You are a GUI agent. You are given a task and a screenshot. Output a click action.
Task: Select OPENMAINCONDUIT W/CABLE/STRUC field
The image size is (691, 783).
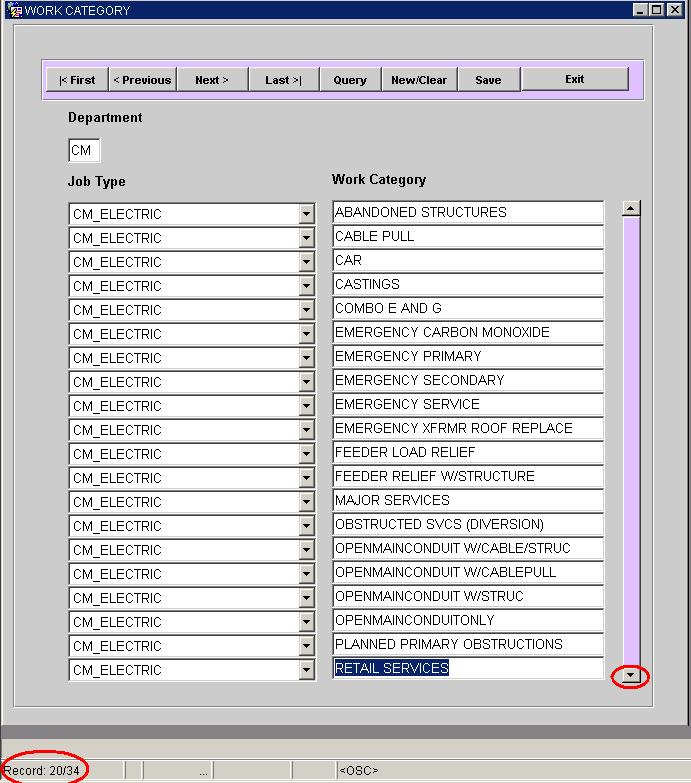click(468, 548)
